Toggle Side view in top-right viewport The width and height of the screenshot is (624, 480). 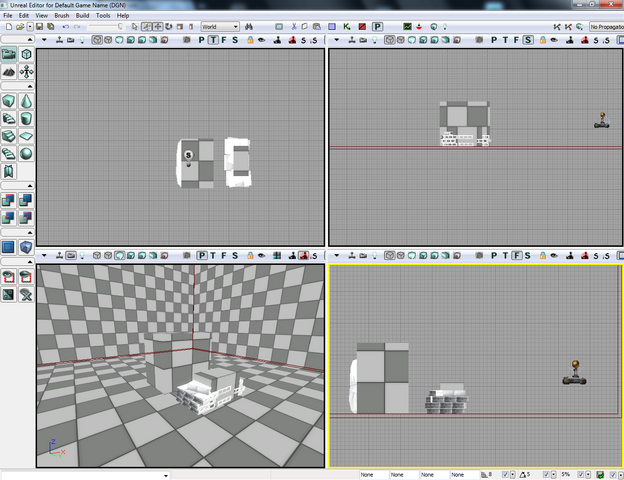[x=528, y=40]
